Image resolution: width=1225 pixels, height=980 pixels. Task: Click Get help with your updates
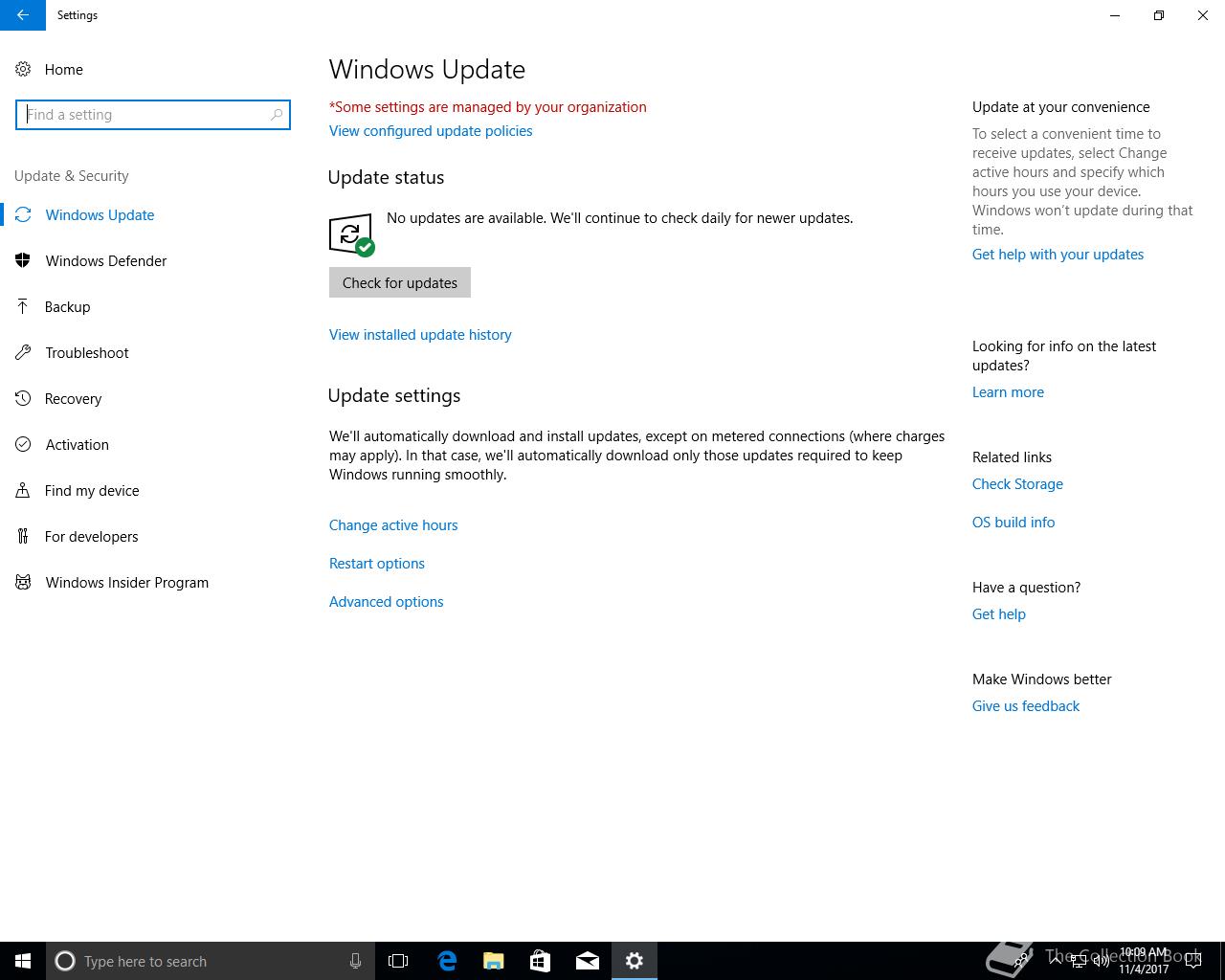(1058, 255)
